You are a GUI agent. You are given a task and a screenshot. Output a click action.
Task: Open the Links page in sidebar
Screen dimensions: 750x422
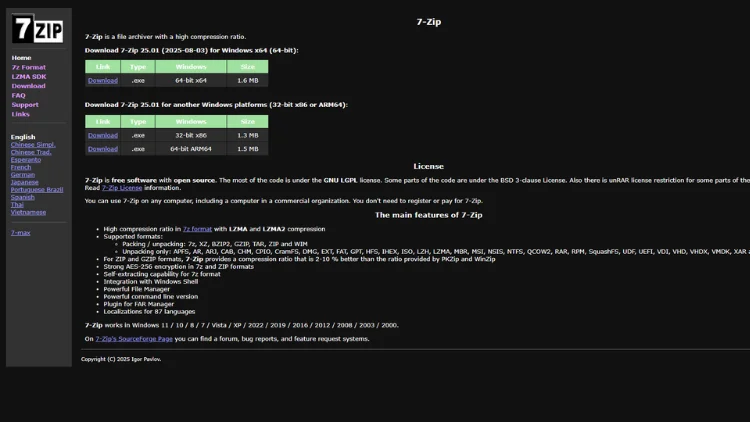click(x=20, y=114)
